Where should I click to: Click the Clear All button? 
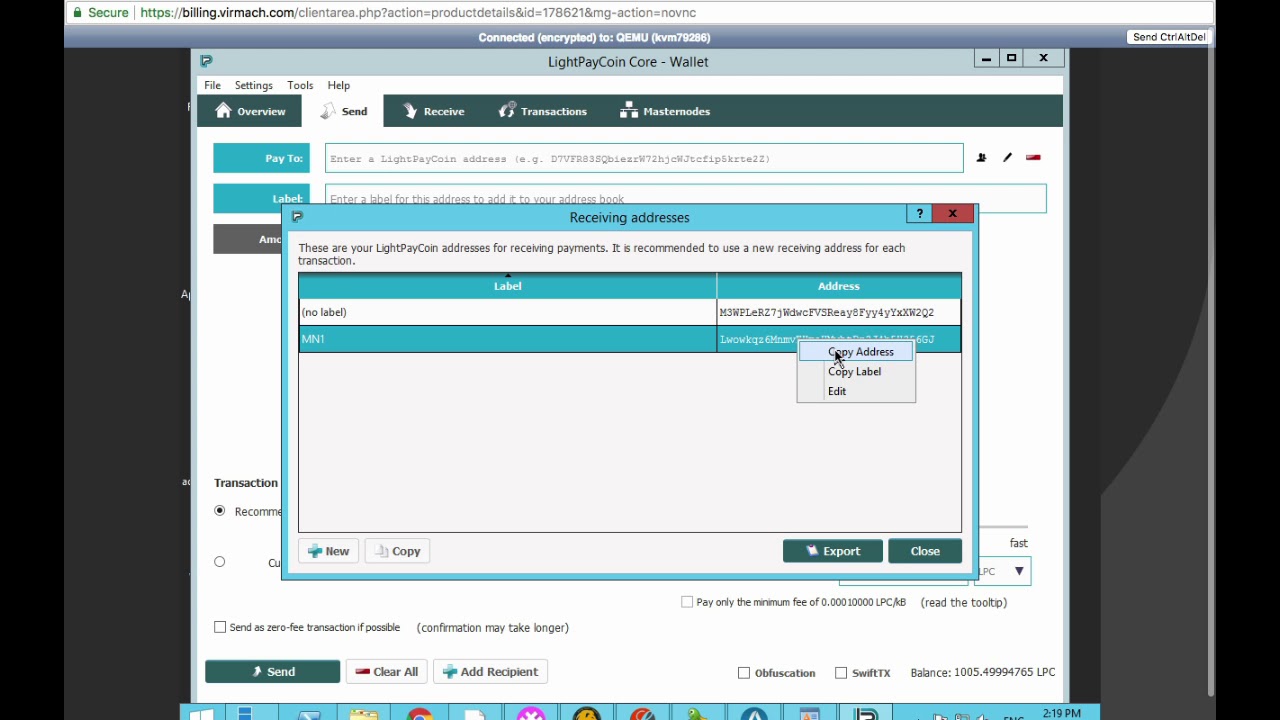point(386,672)
